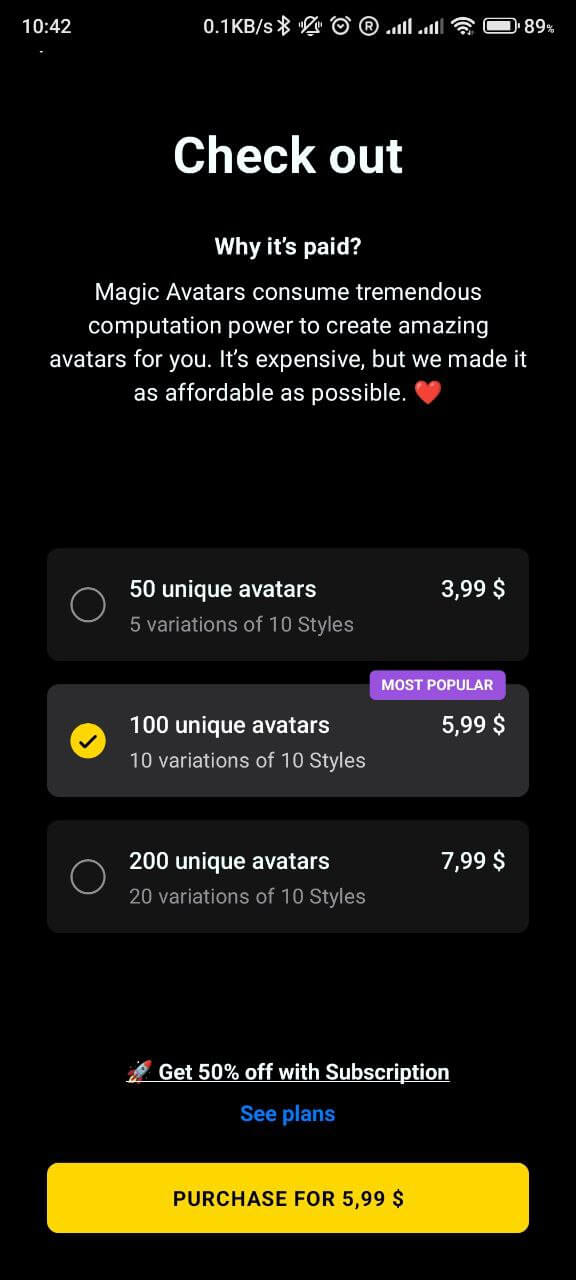
Task: Click the Purchase for 5,99 $ button
Action: coord(288,1198)
